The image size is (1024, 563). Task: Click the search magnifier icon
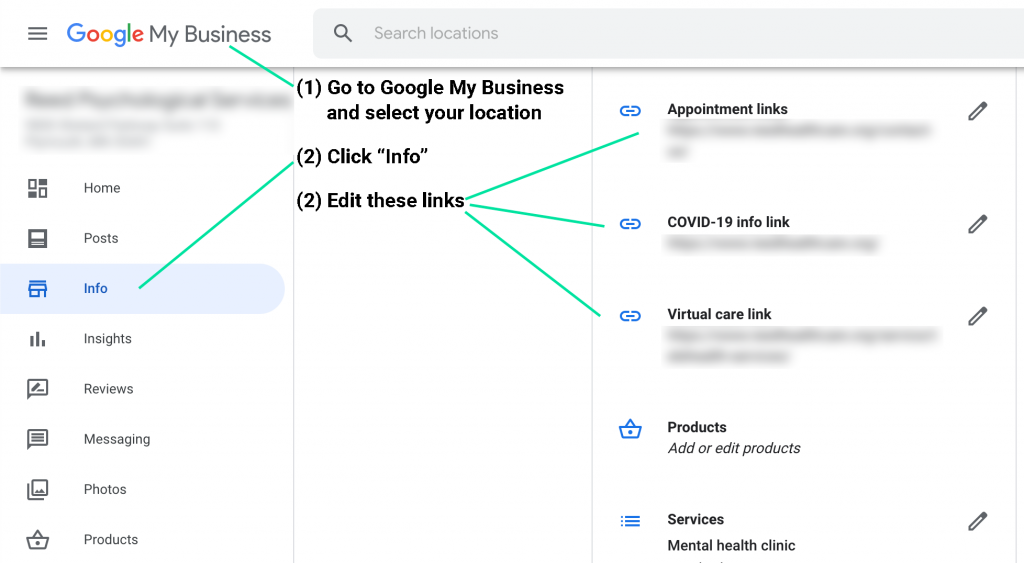tap(343, 34)
